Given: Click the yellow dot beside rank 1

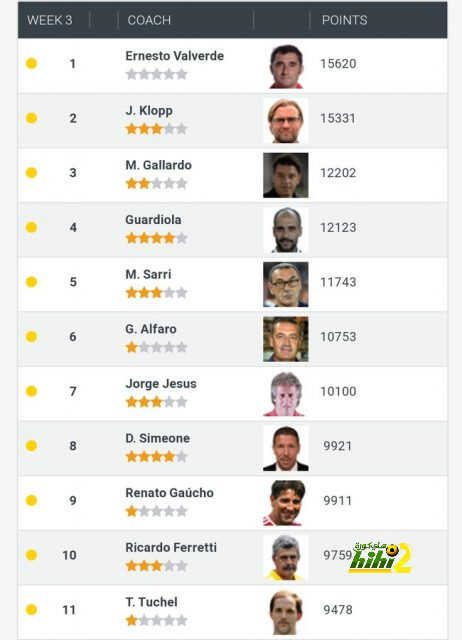Looking at the screenshot, I should pos(31,64).
